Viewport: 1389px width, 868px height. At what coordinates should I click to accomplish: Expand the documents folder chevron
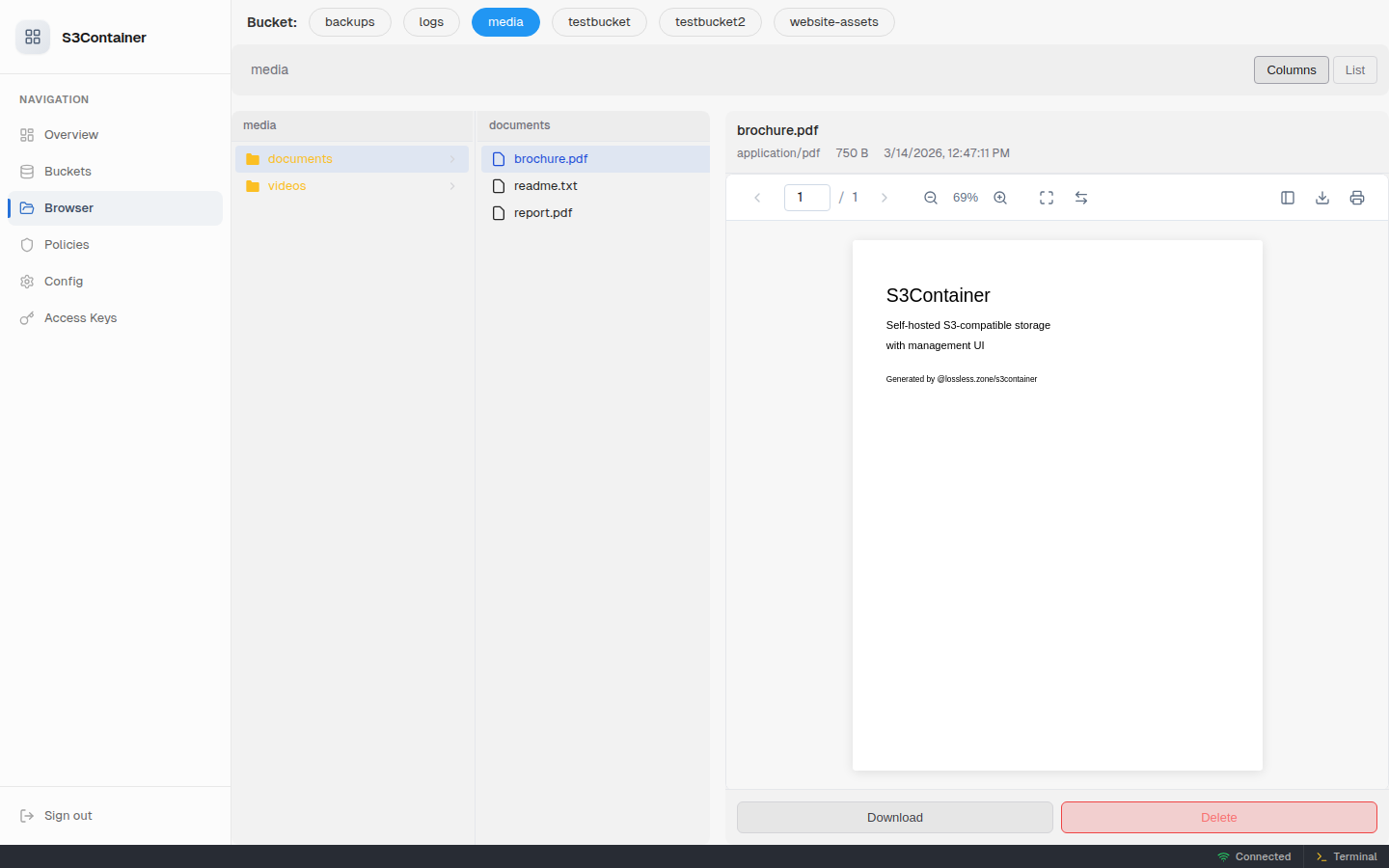click(x=452, y=158)
